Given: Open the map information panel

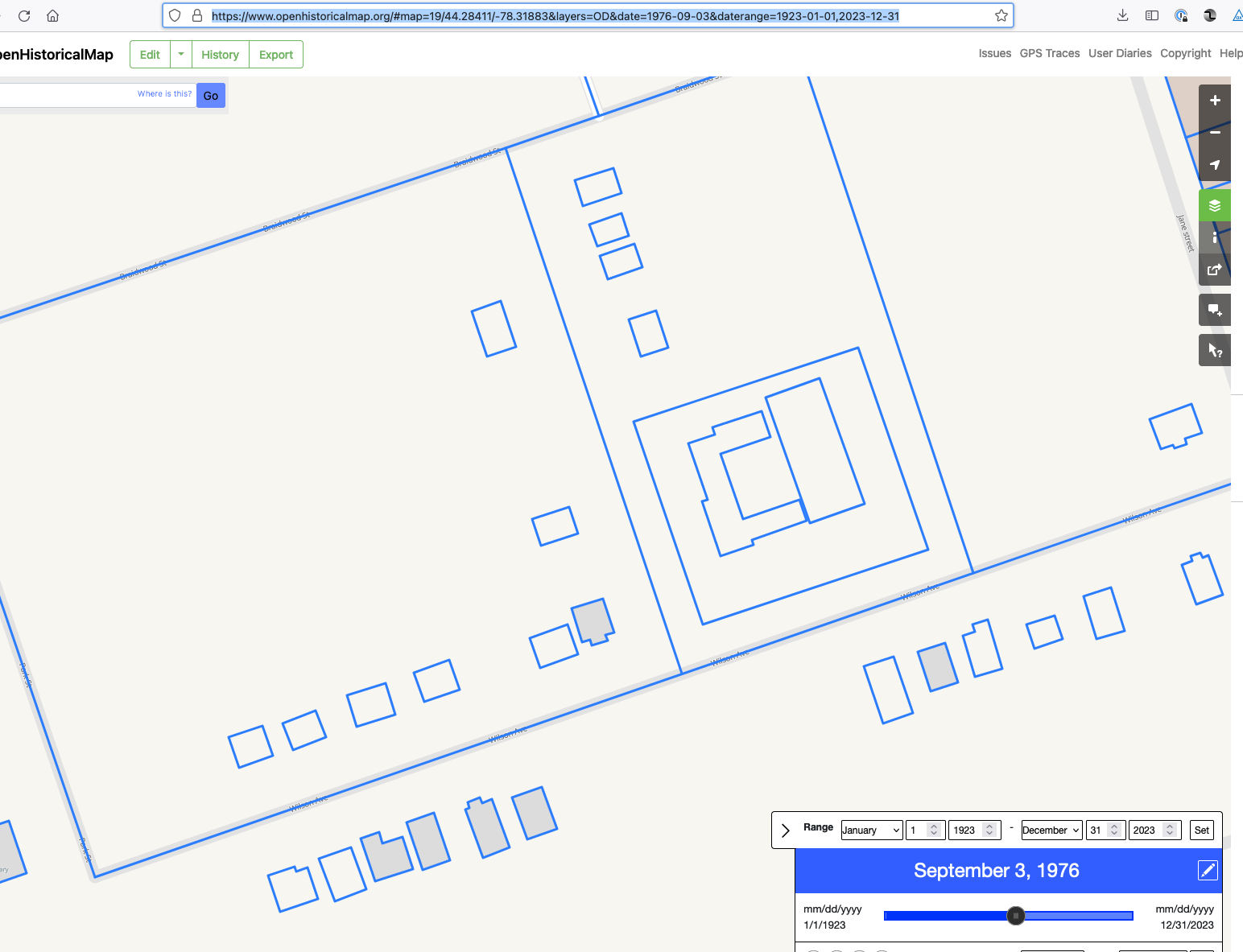Looking at the screenshot, I should [1215, 237].
